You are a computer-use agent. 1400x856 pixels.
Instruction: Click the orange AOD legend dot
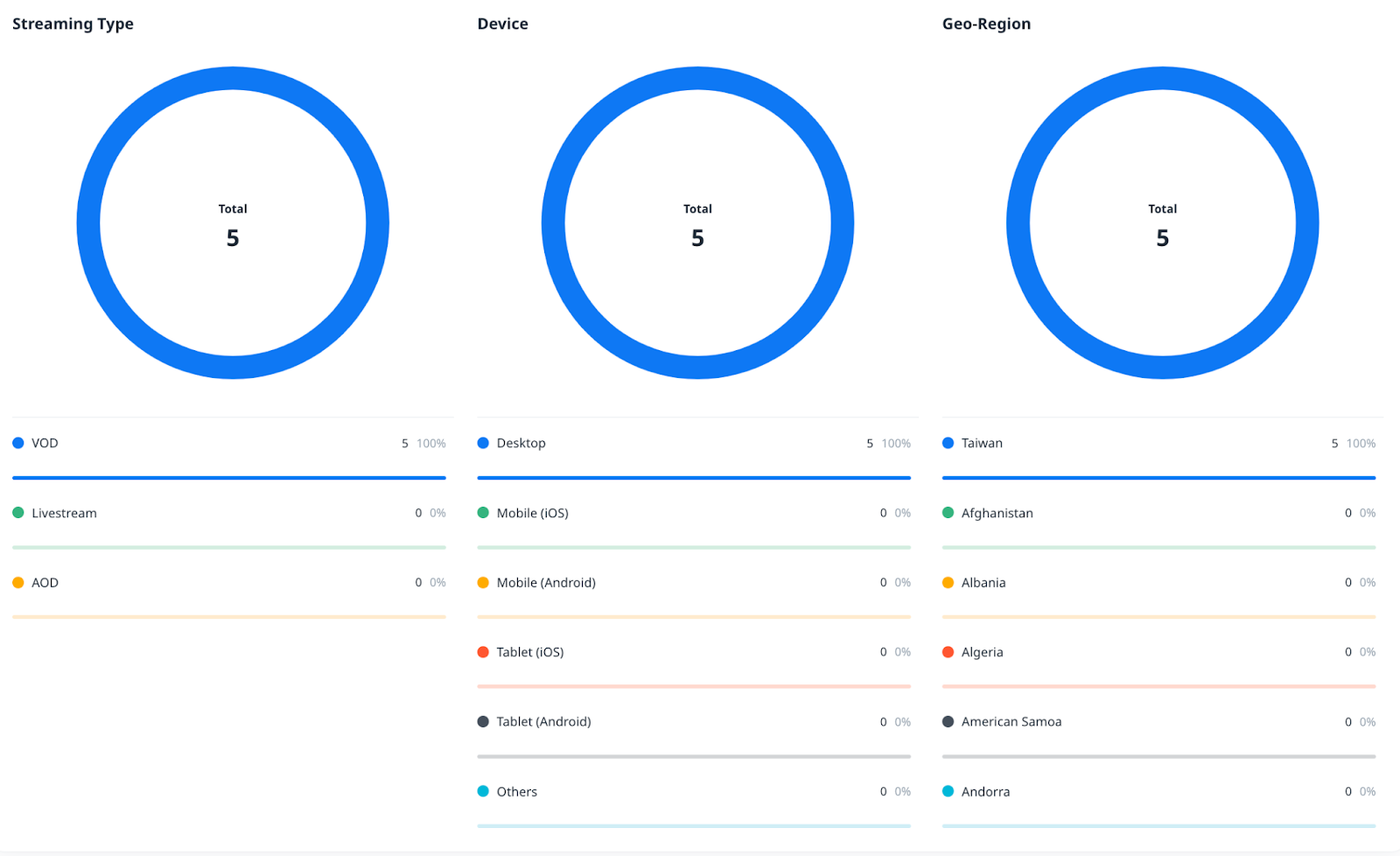pos(17,583)
